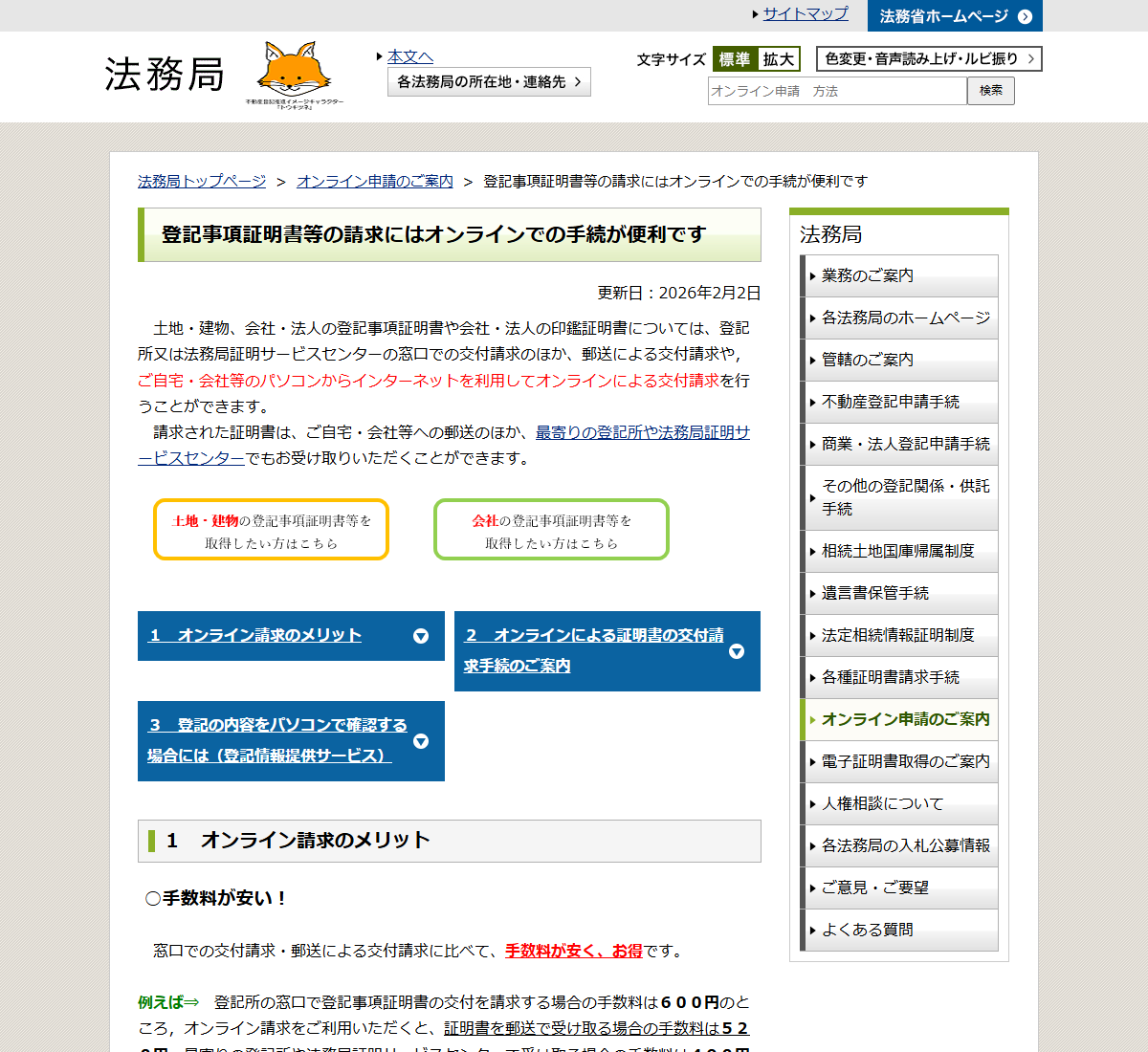The image size is (1148, 1052).
Task: Open 電子証明書取得のご案内 sidebar item
Action: tap(899, 761)
